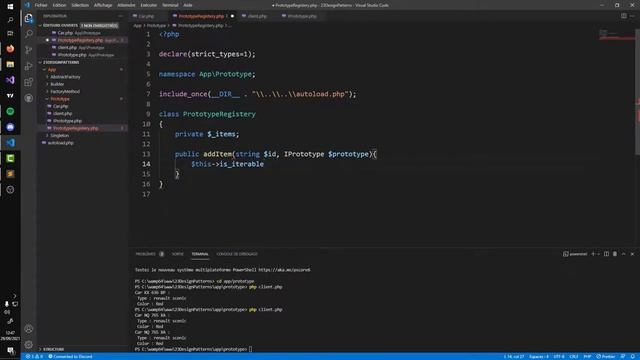
Task: Switch to Problèmes panel tab
Action: 146,254
